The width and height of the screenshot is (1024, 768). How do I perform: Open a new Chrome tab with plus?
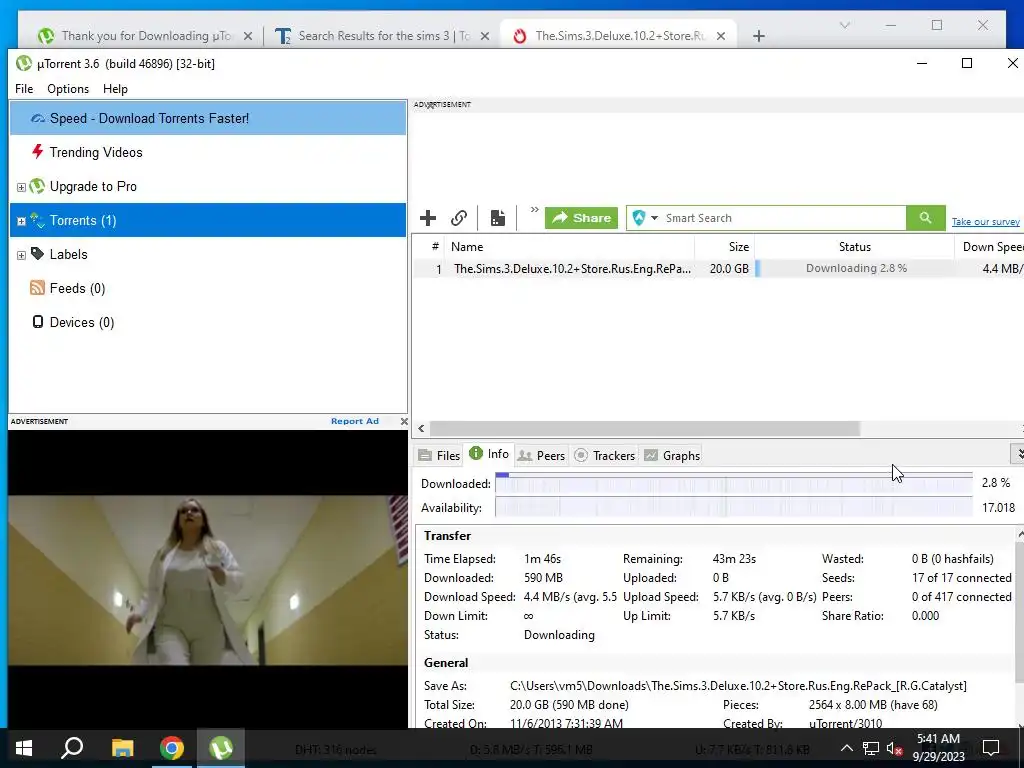coord(758,36)
